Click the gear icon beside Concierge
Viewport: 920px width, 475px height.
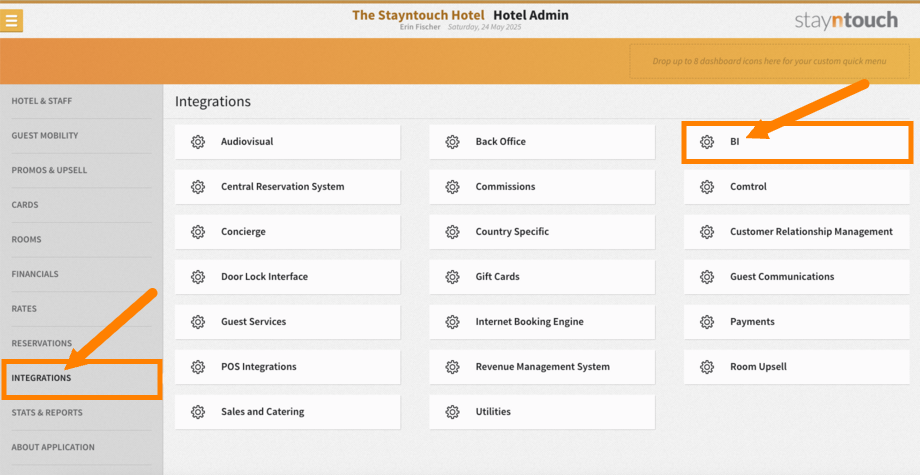click(198, 232)
